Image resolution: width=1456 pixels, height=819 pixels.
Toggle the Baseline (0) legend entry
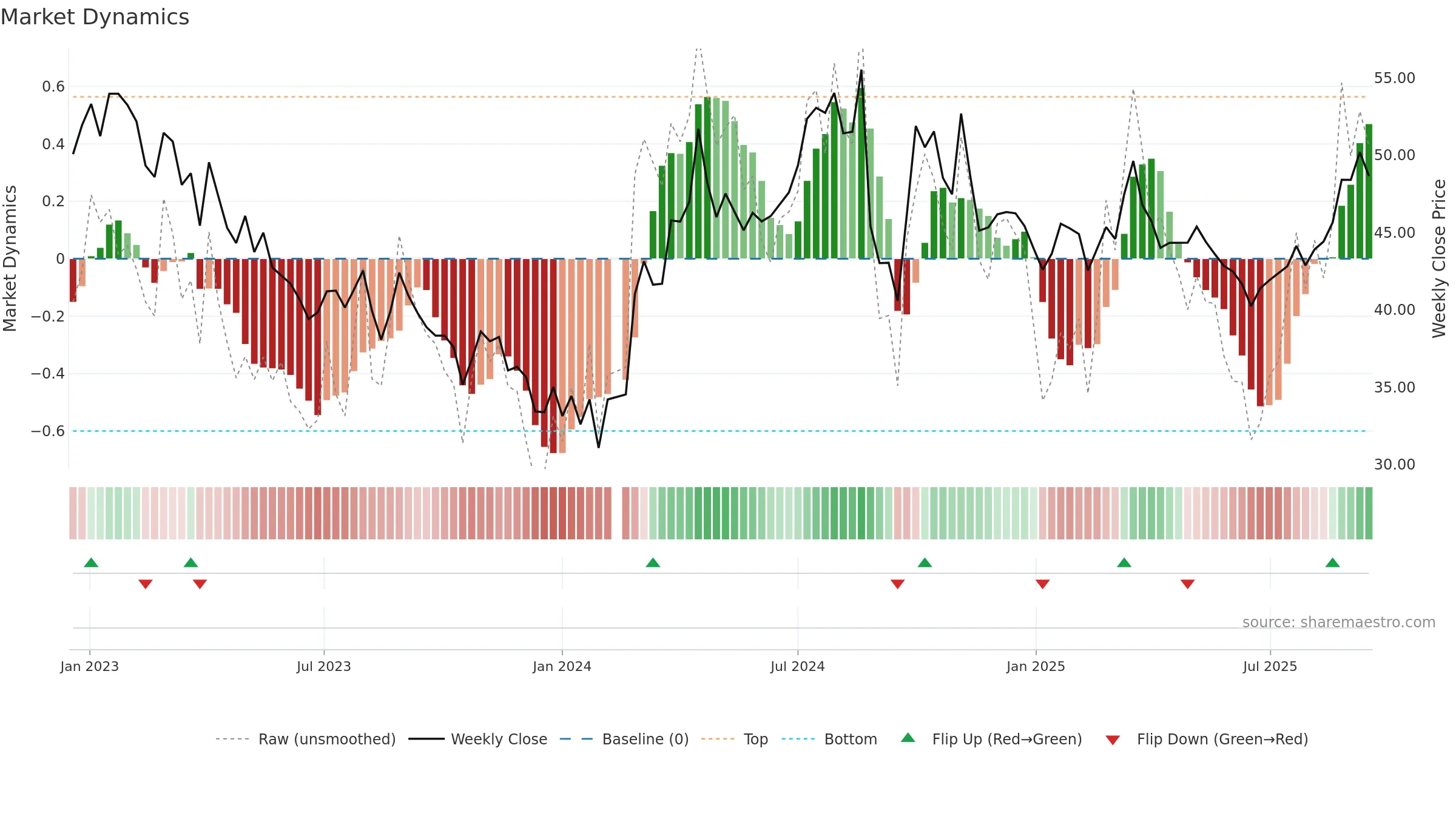point(624,739)
